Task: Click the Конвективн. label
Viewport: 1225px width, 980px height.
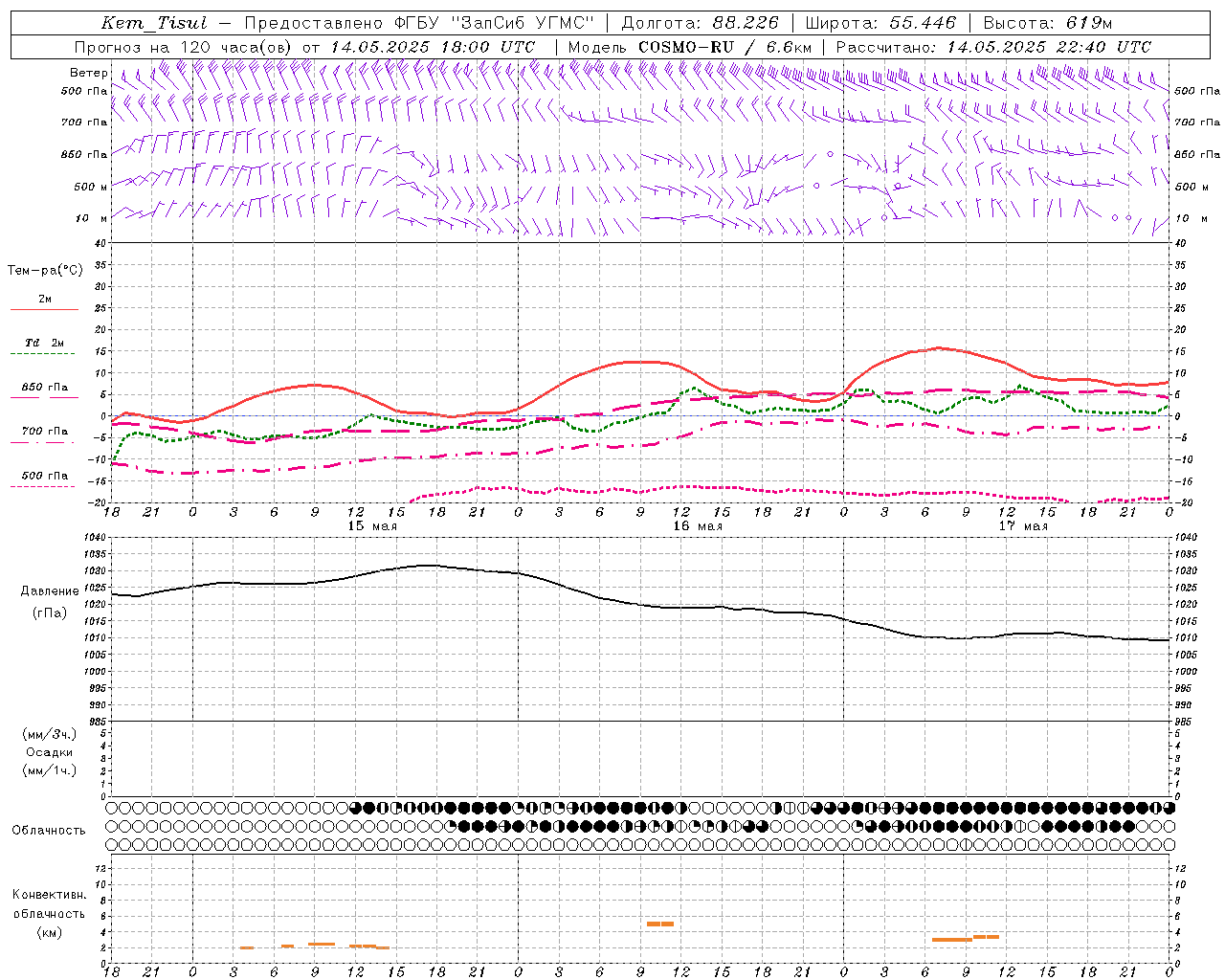Action: (50, 895)
